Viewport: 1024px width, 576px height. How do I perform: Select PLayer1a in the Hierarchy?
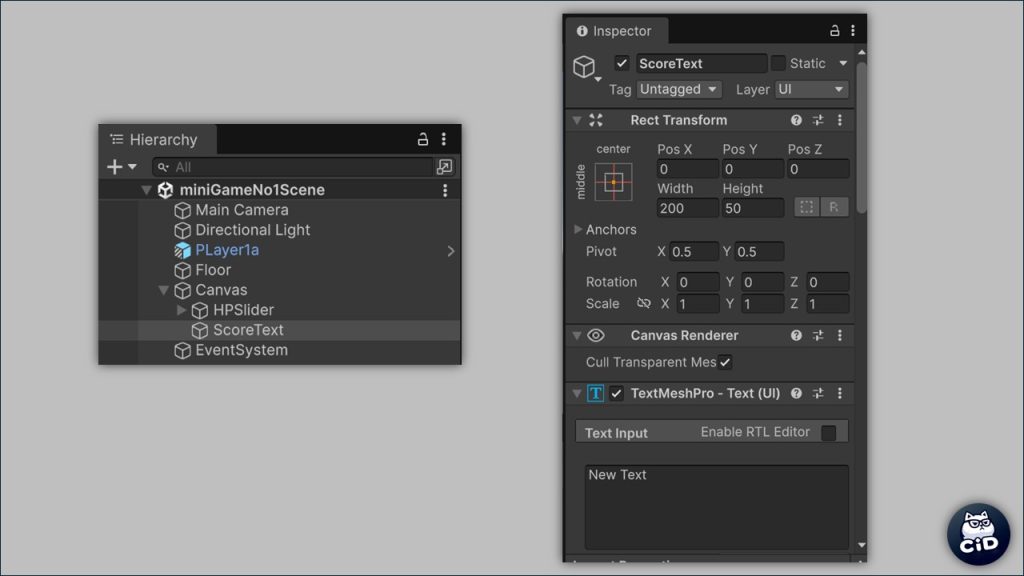click(227, 250)
